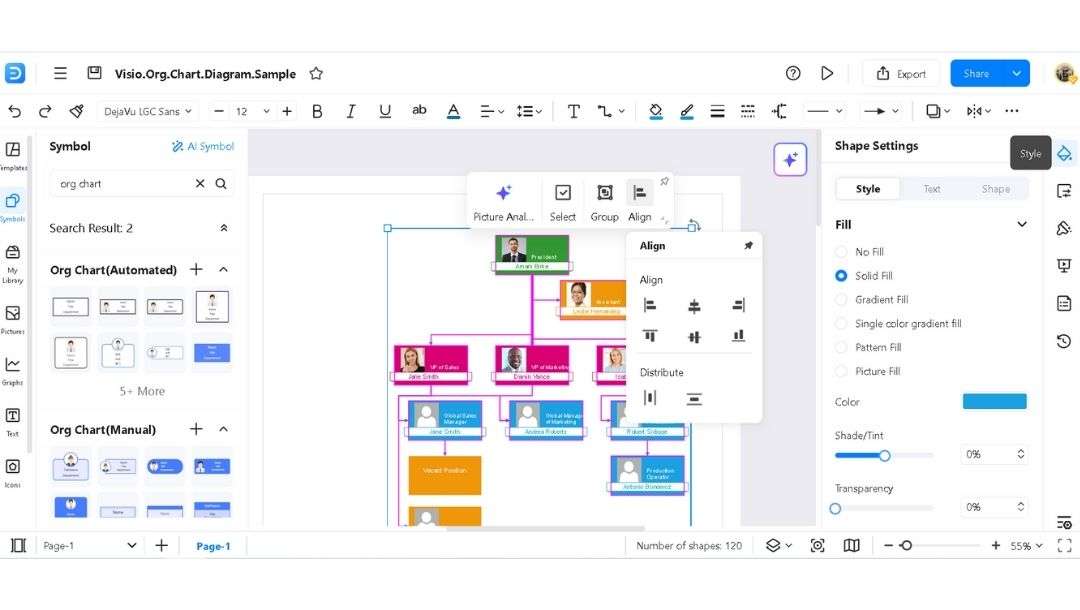
Task: Open the Page-1 dropdown at bottom left
Action: click(131, 546)
